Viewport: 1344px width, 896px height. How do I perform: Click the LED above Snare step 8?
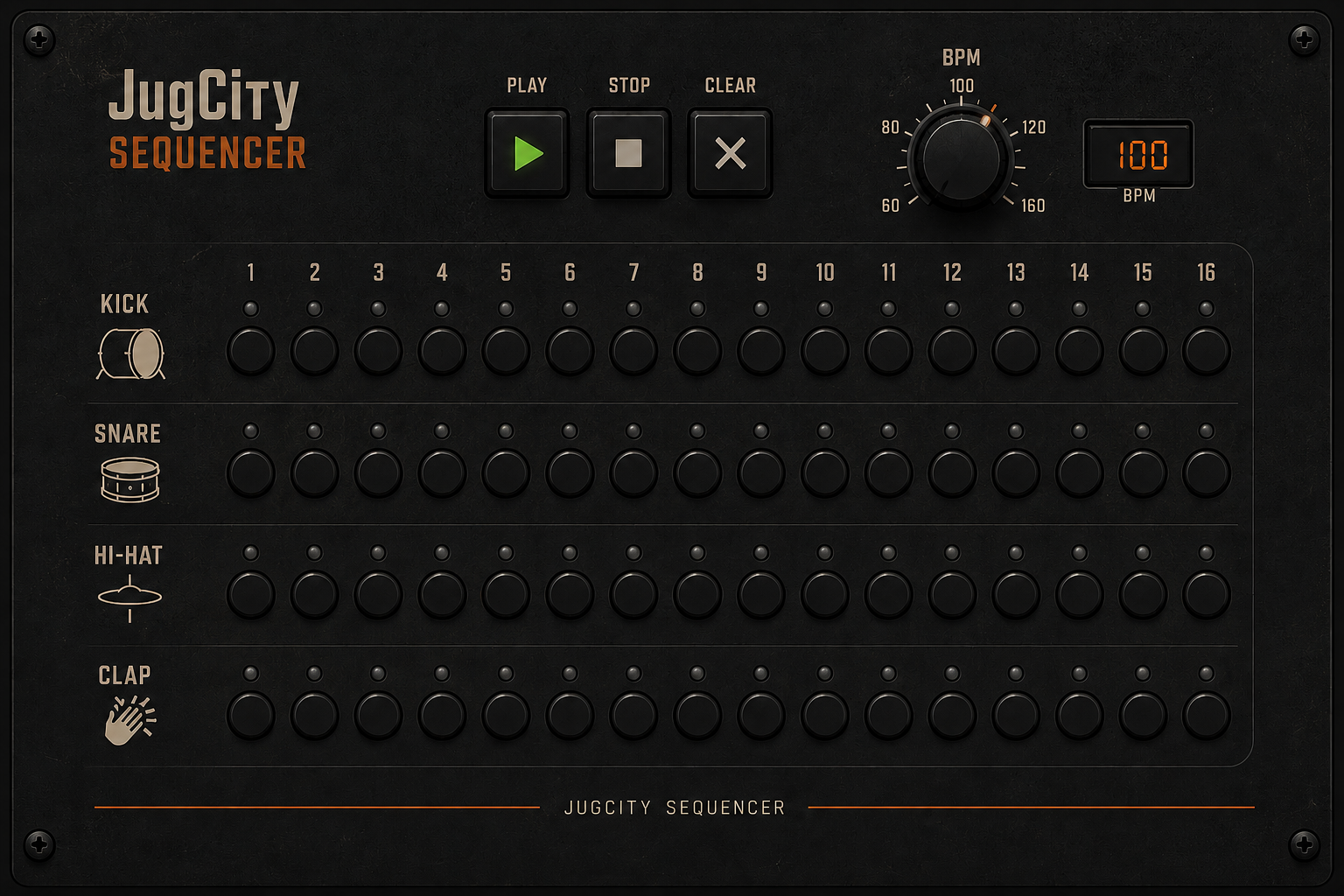click(x=697, y=430)
